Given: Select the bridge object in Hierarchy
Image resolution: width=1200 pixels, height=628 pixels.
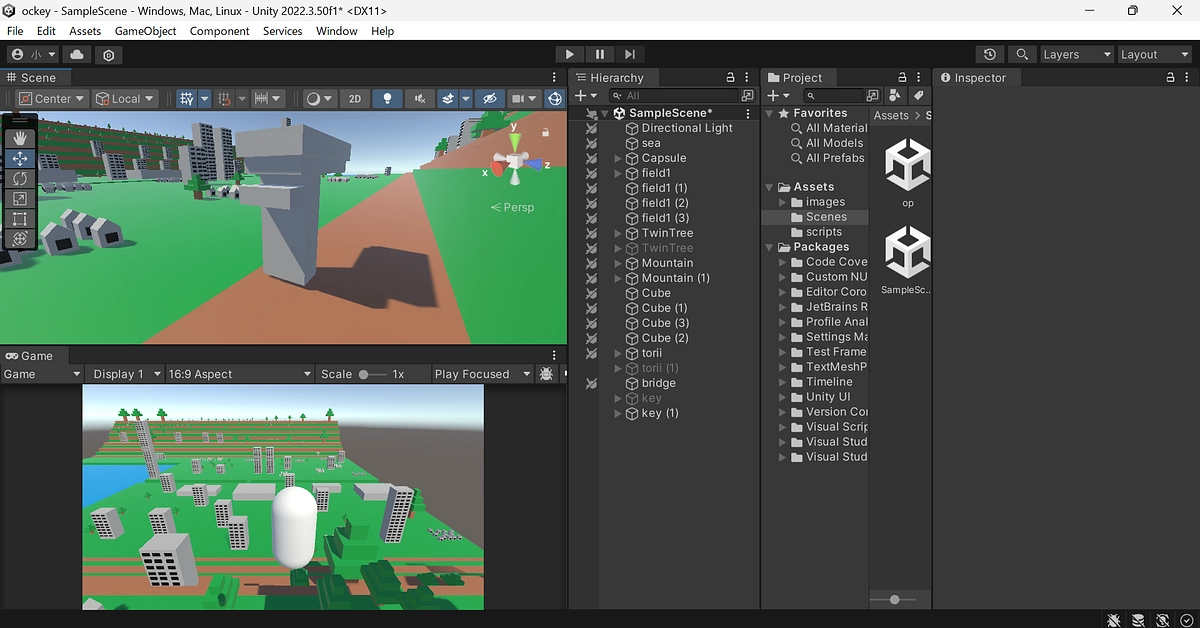Looking at the screenshot, I should pos(658,383).
